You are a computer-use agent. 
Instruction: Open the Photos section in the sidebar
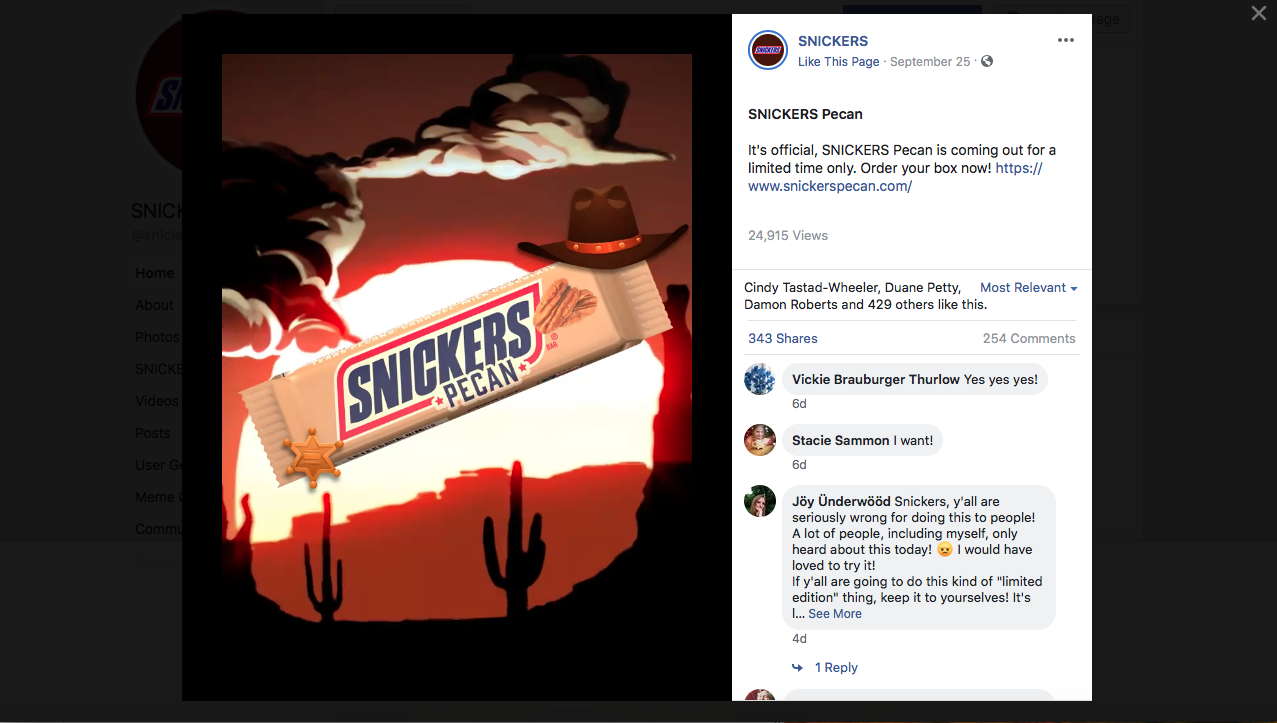157,337
